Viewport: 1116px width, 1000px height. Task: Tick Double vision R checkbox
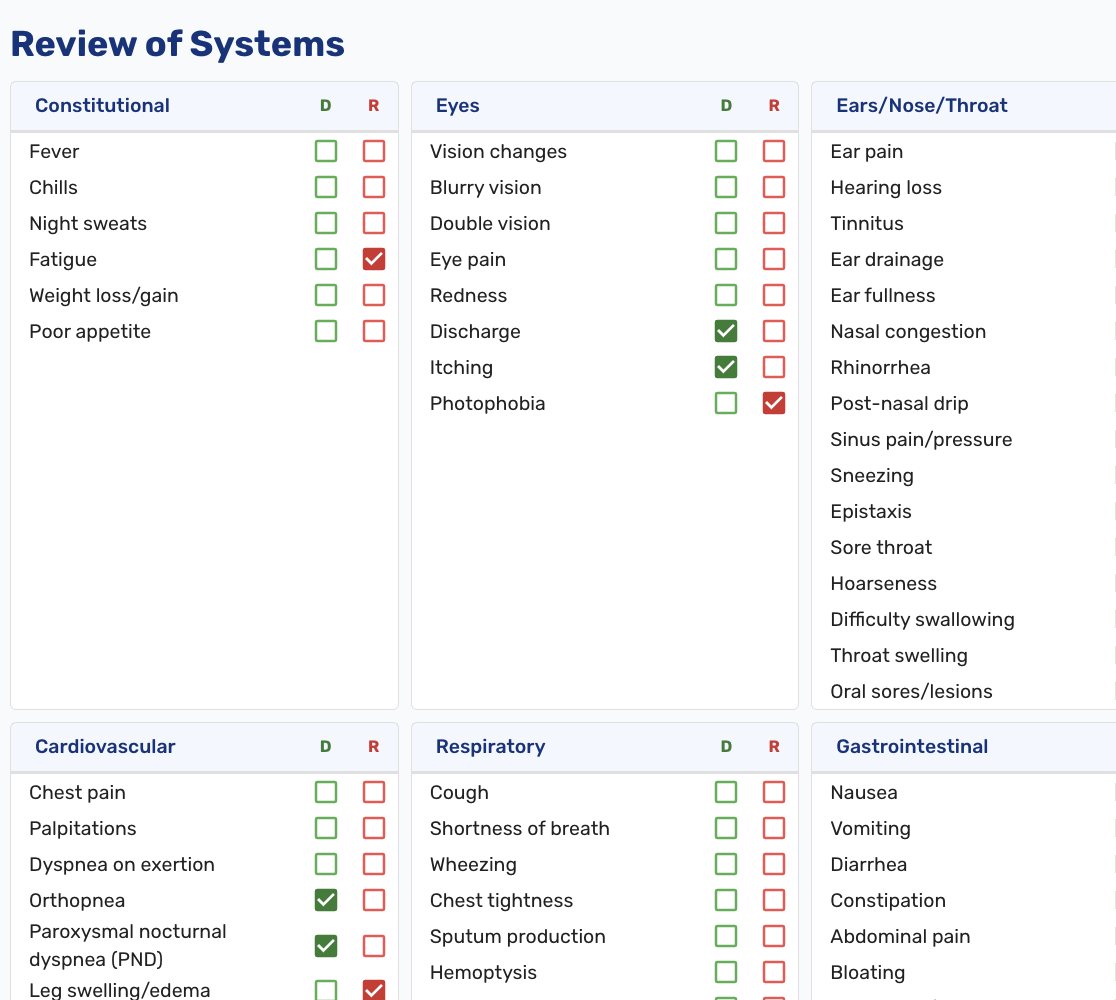point(774,223)
